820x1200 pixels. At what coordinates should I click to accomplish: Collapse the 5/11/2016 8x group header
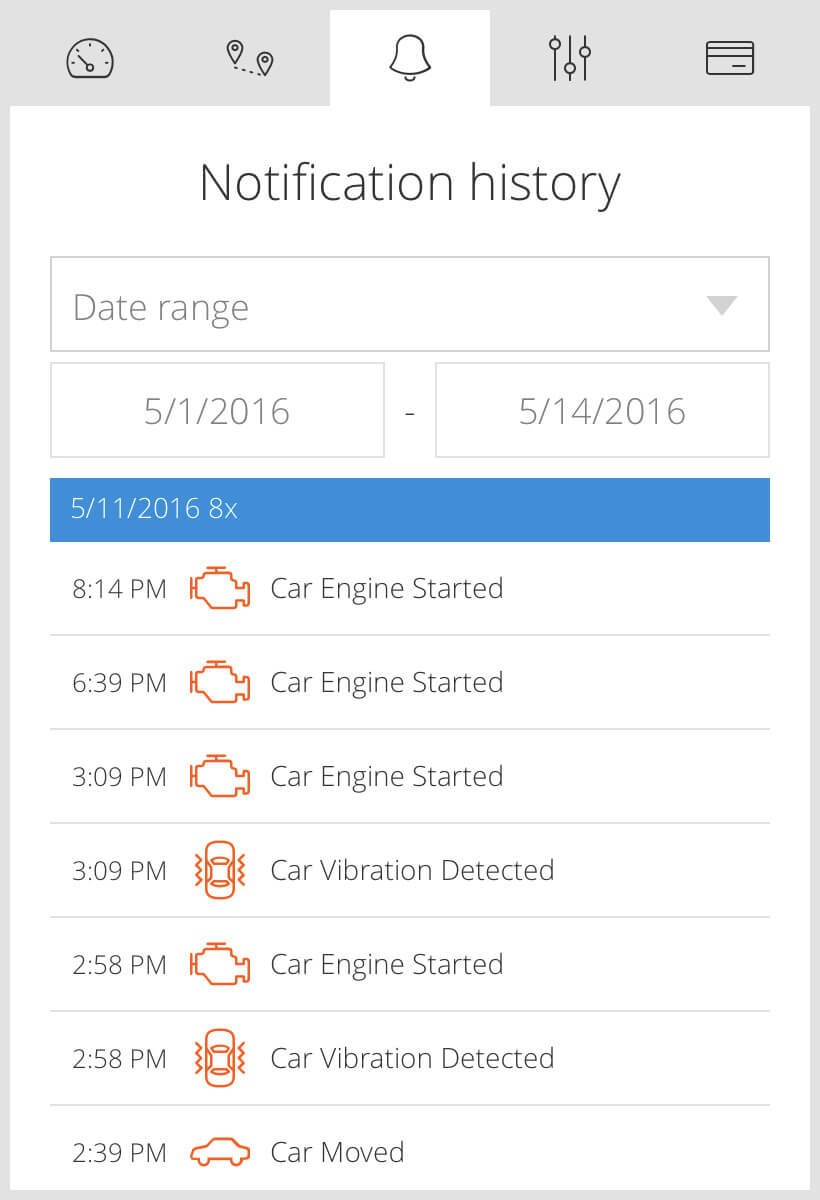click(410, 509)
